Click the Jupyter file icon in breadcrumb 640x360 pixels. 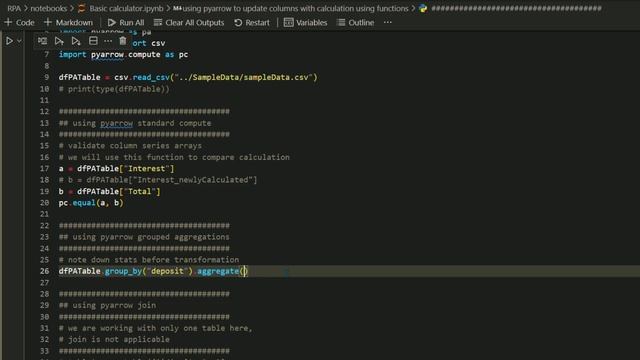82,8
